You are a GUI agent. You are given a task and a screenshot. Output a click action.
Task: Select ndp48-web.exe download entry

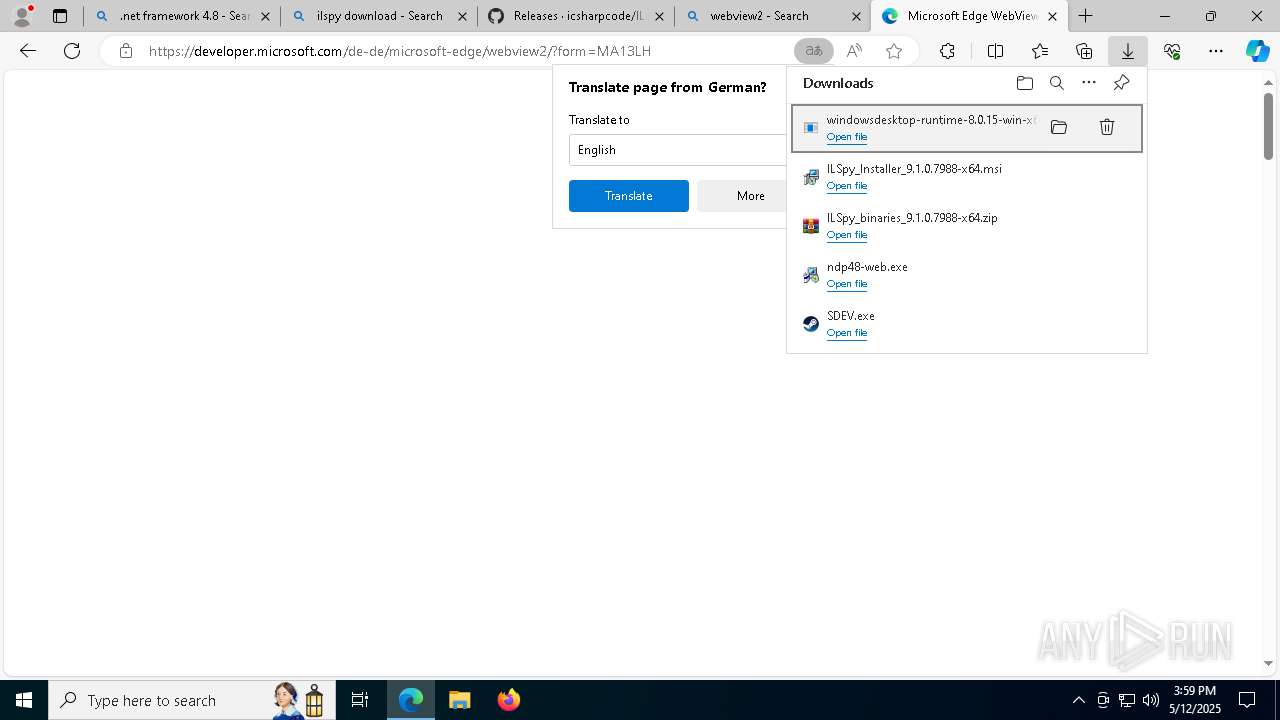point(967,275)
